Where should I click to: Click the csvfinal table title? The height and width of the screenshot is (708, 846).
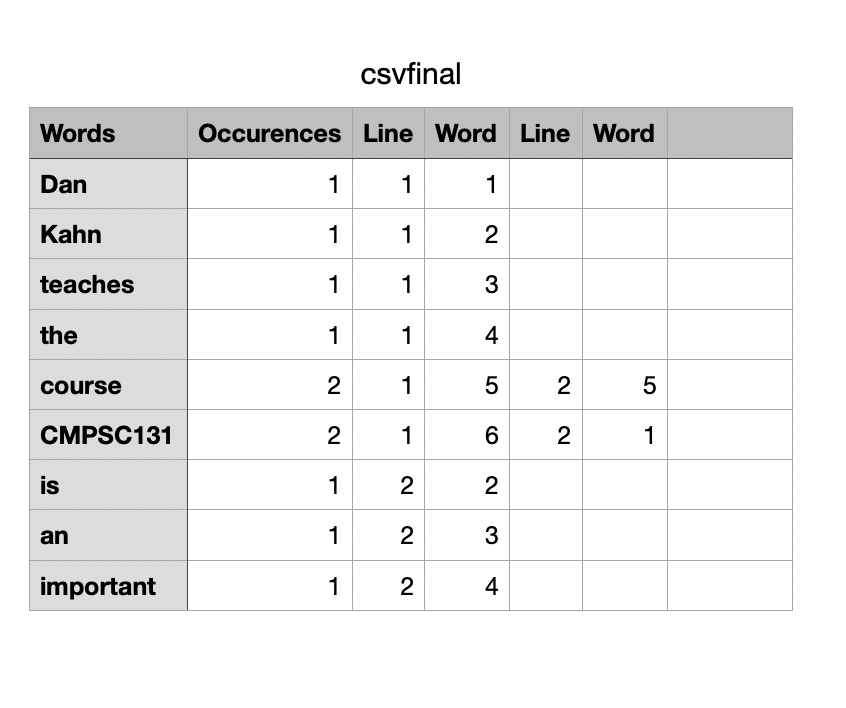tap(411, 74)
